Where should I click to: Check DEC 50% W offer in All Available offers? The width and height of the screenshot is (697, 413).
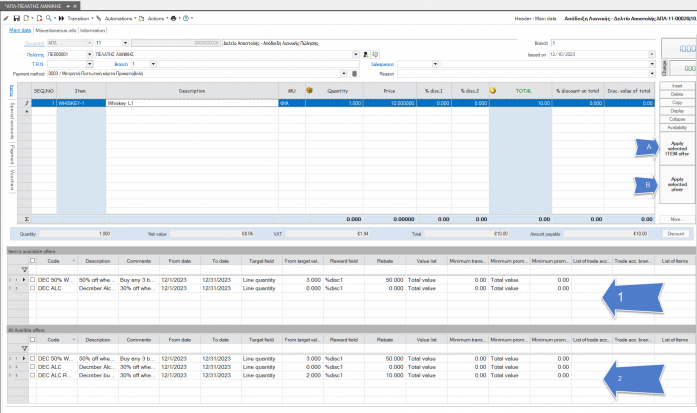click(32, 358)
